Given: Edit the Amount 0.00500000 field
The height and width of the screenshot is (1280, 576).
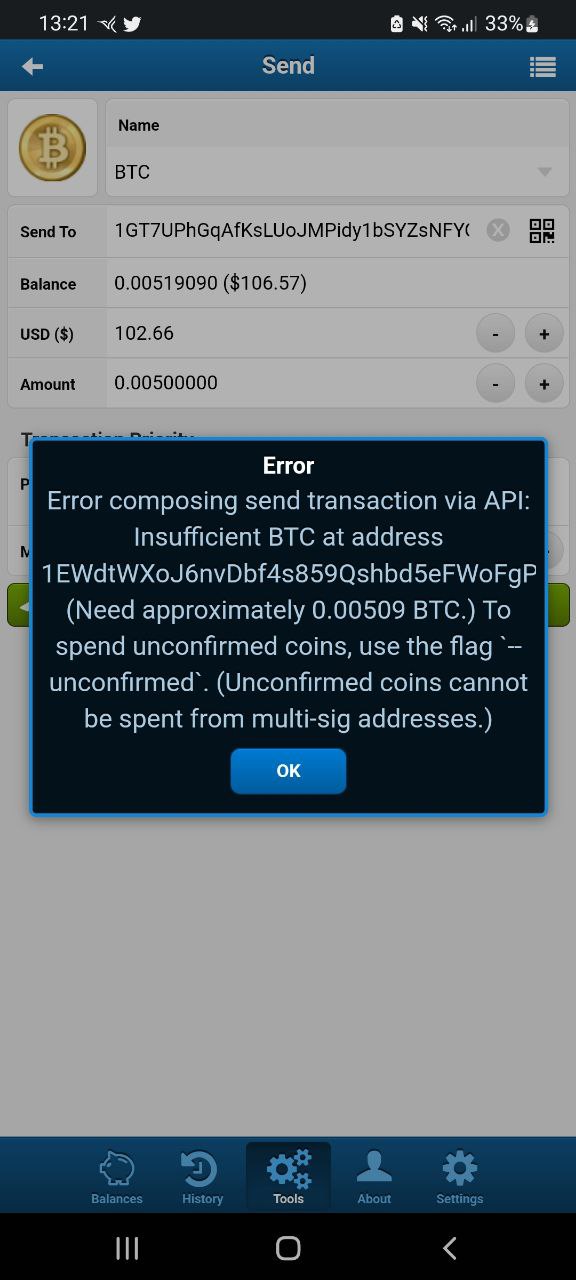Looking at the screenshot, I should coord(288,383).
